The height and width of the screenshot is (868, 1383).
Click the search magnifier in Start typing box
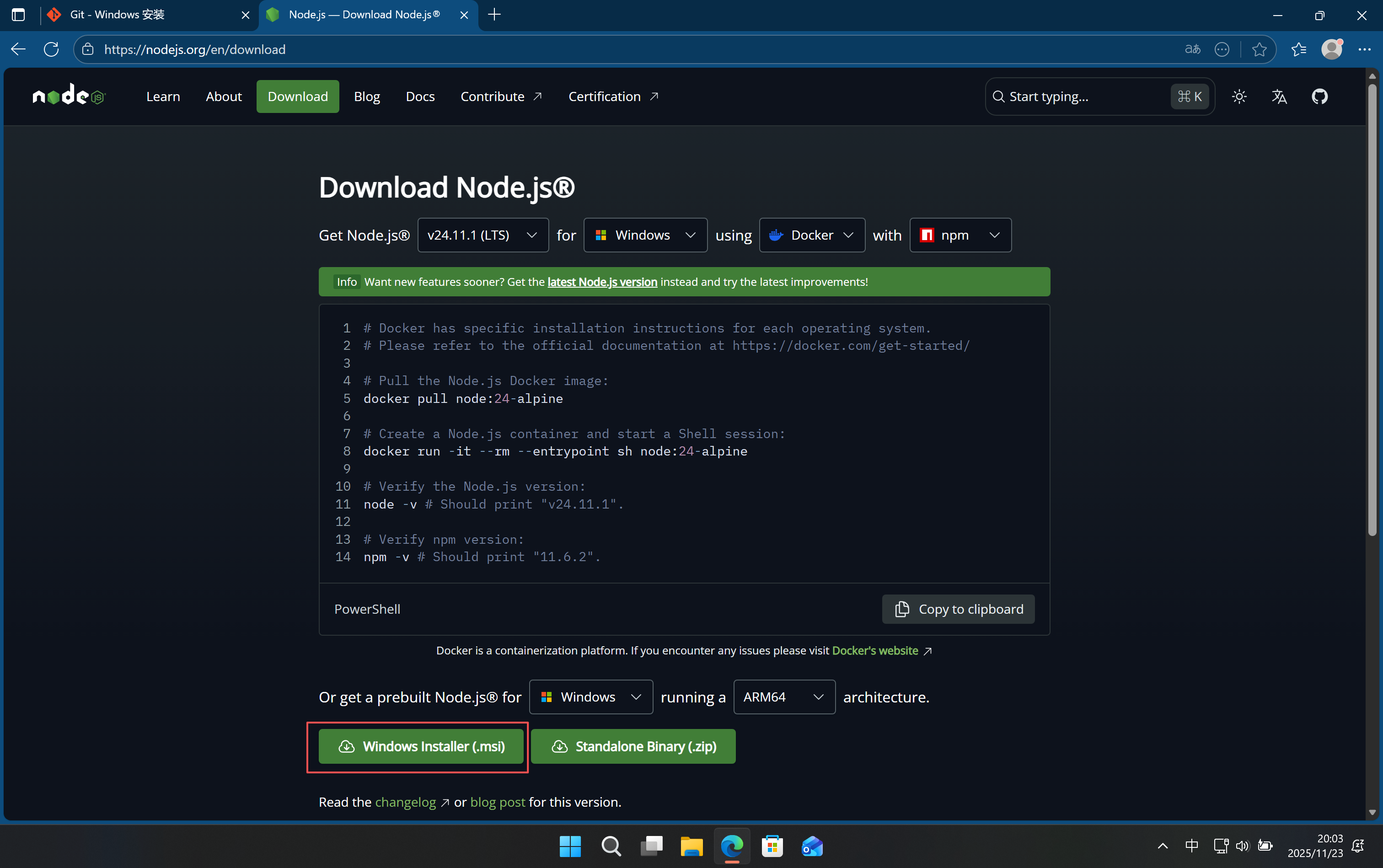[x=998, y=96]
